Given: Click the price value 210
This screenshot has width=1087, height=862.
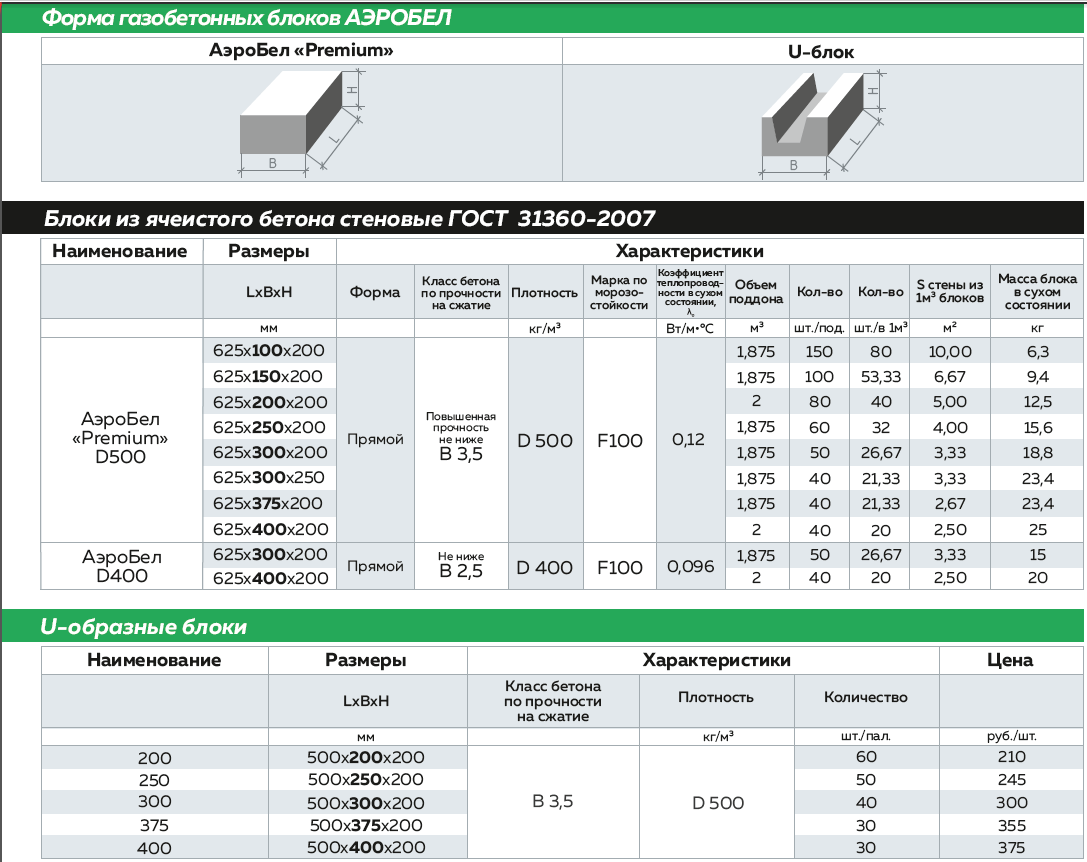Looking at the screenshot, I should [x=1011, y=757].
